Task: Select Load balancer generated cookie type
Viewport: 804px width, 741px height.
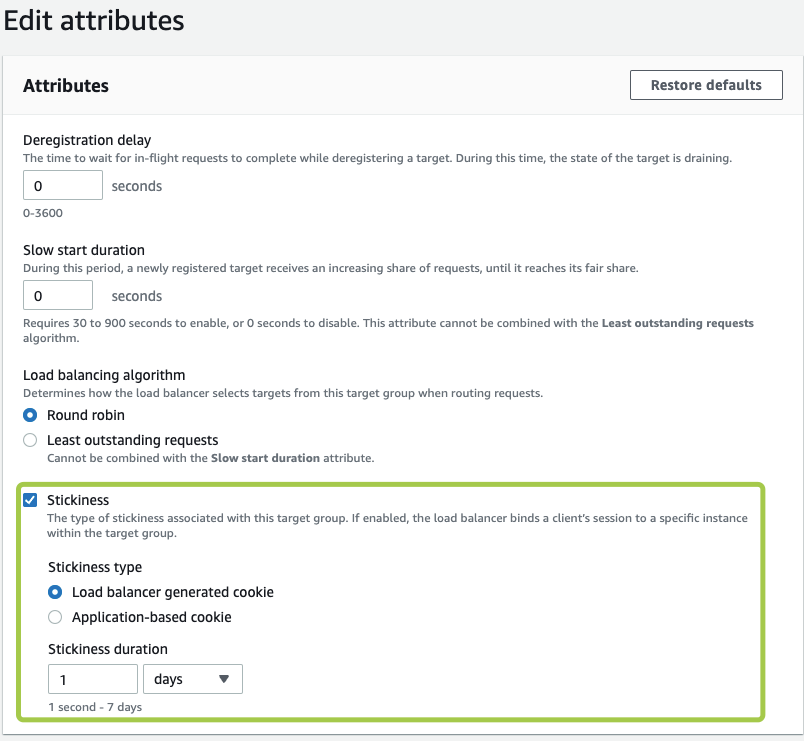Action: 56,592
